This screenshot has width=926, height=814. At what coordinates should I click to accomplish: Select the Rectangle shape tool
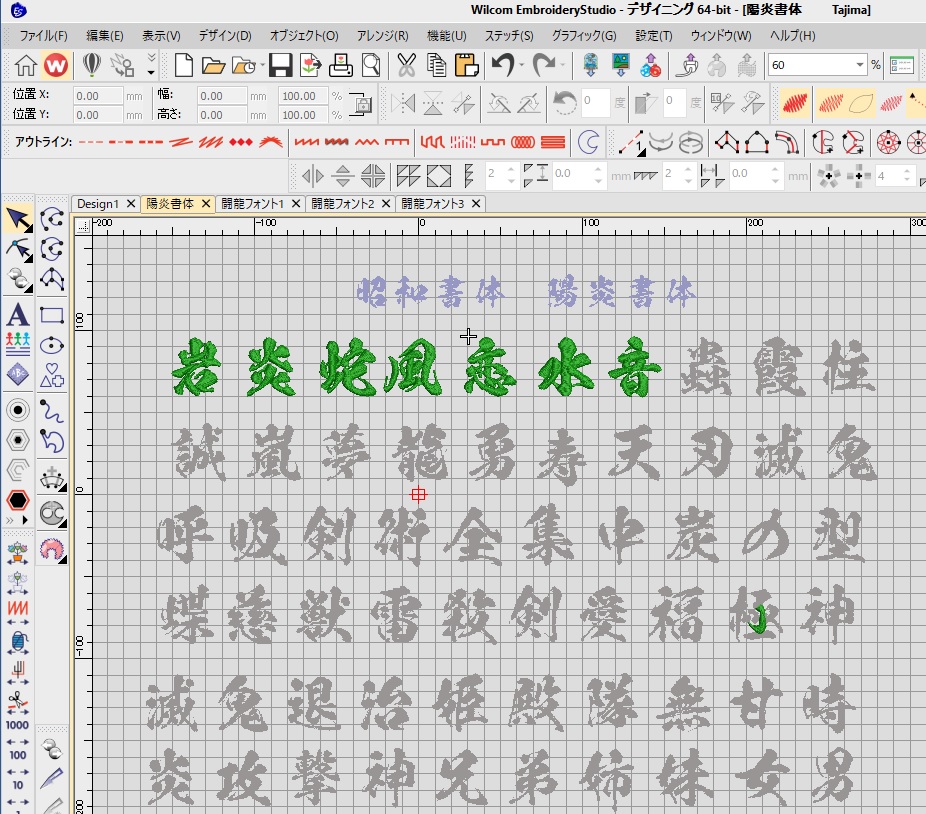(x=52, y=315)
